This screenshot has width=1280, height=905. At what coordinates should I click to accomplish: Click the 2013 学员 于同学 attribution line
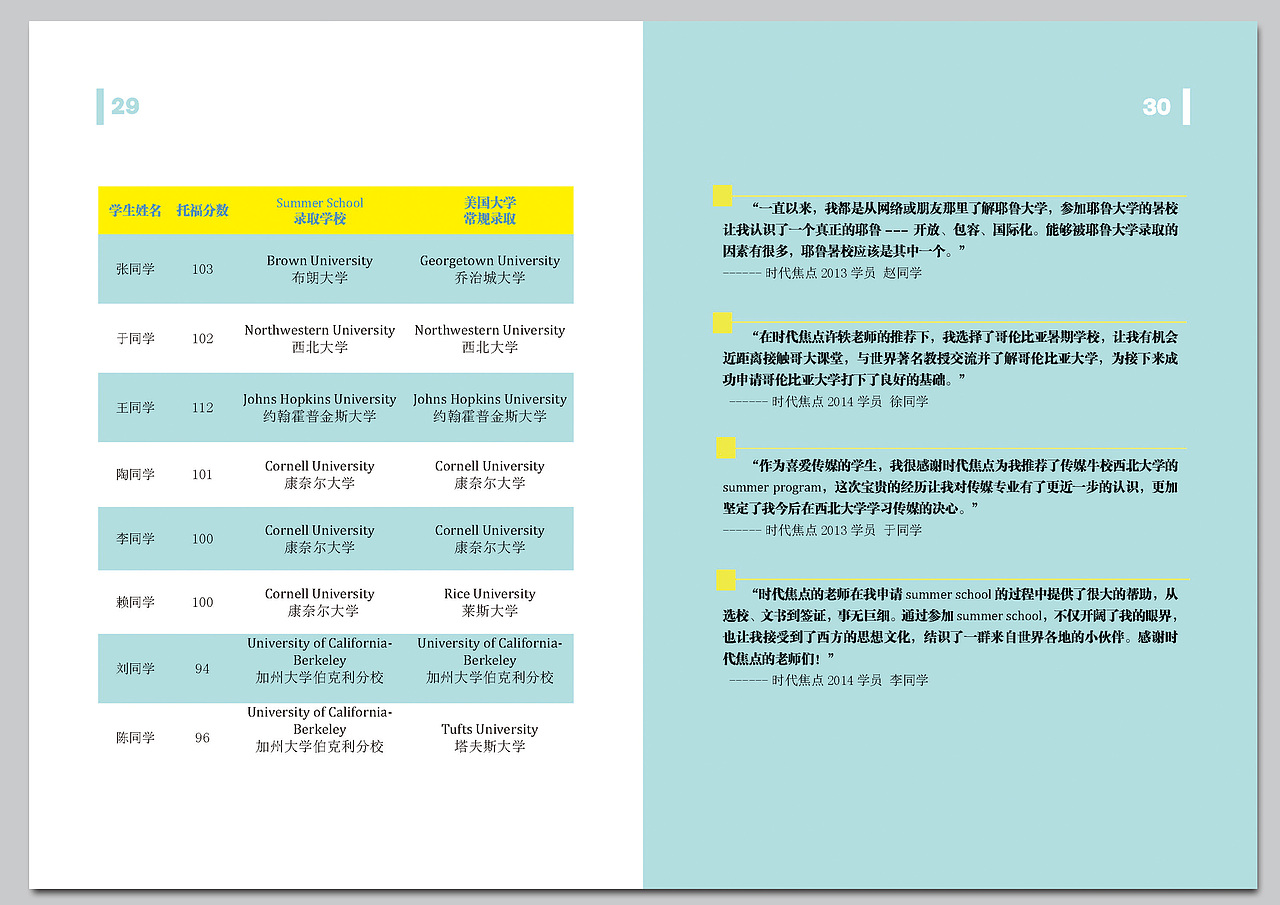[822, 530]
